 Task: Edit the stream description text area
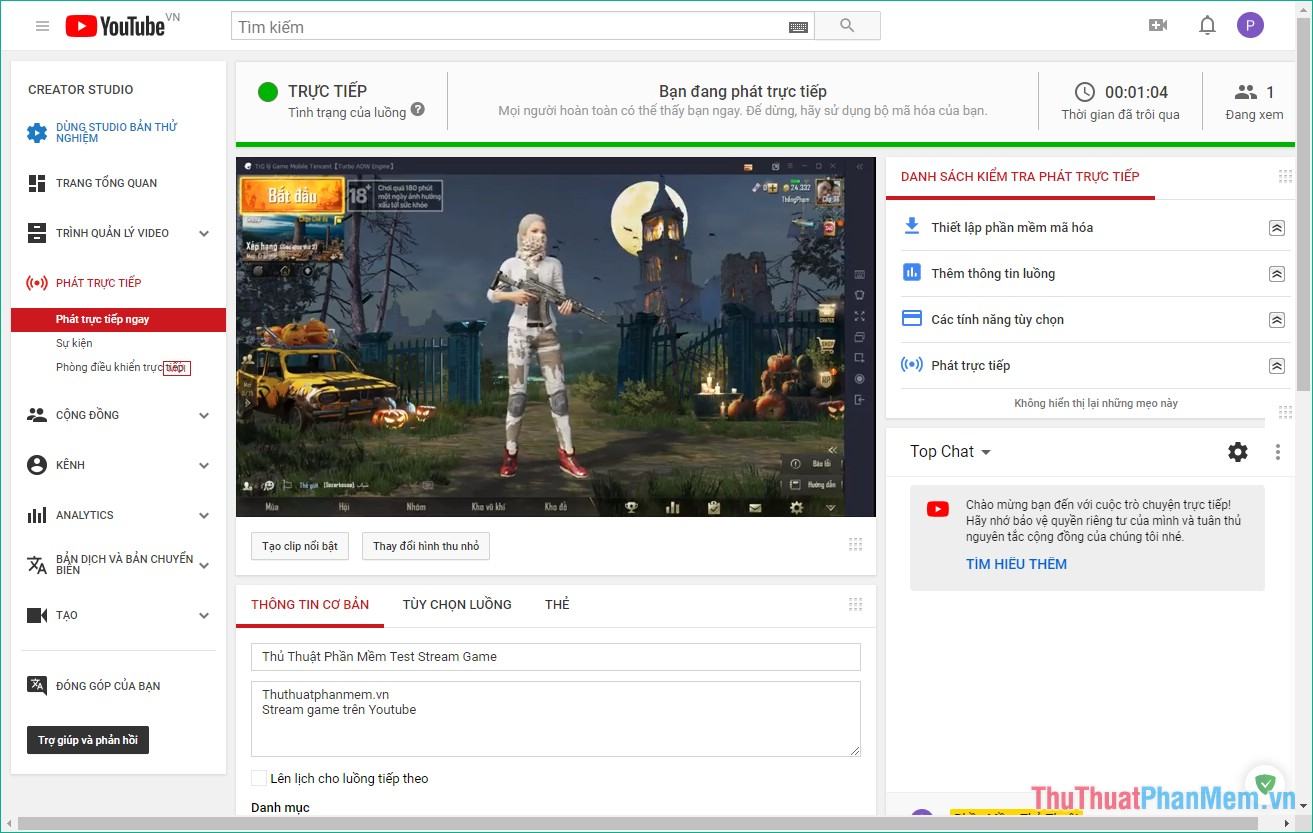556,719
